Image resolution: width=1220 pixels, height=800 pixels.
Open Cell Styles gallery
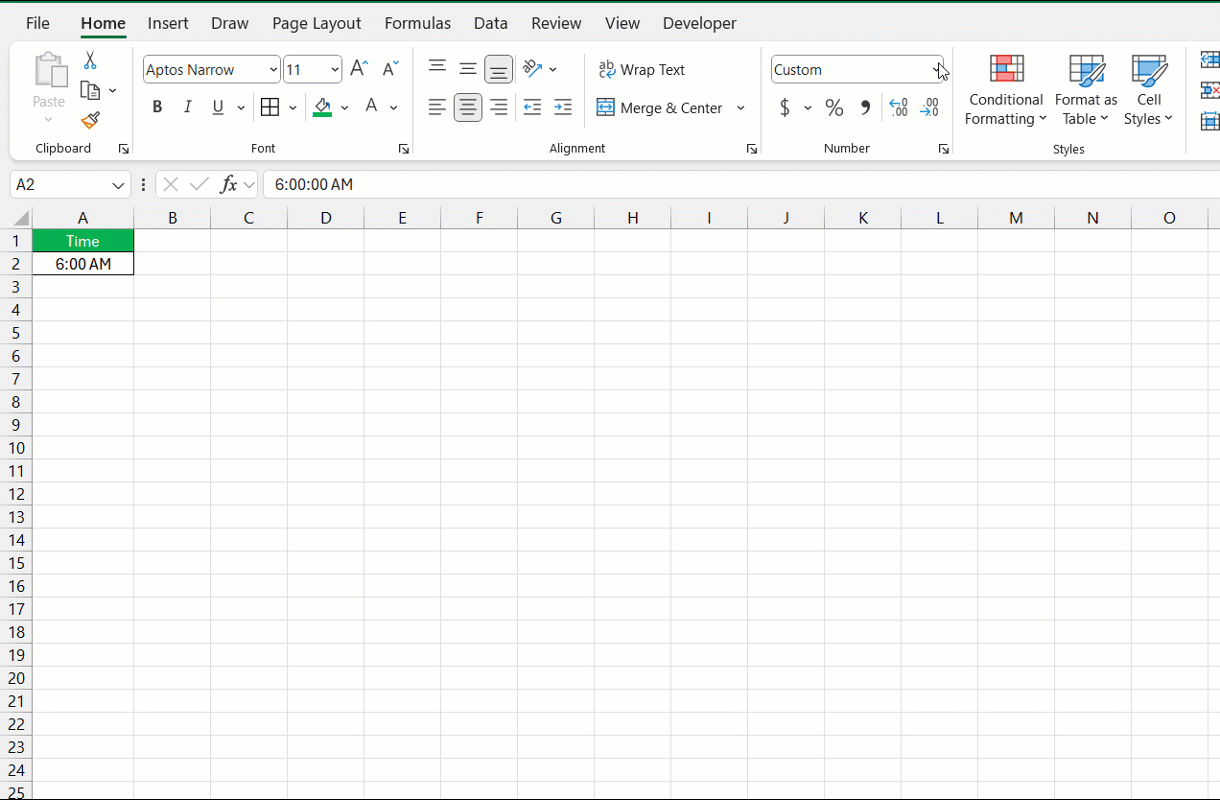[x=1149, y=90]
